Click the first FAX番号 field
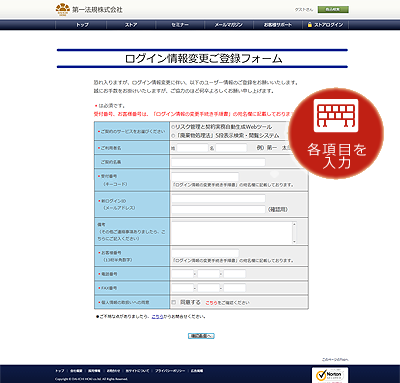The image size is (400, 383). 182,288
